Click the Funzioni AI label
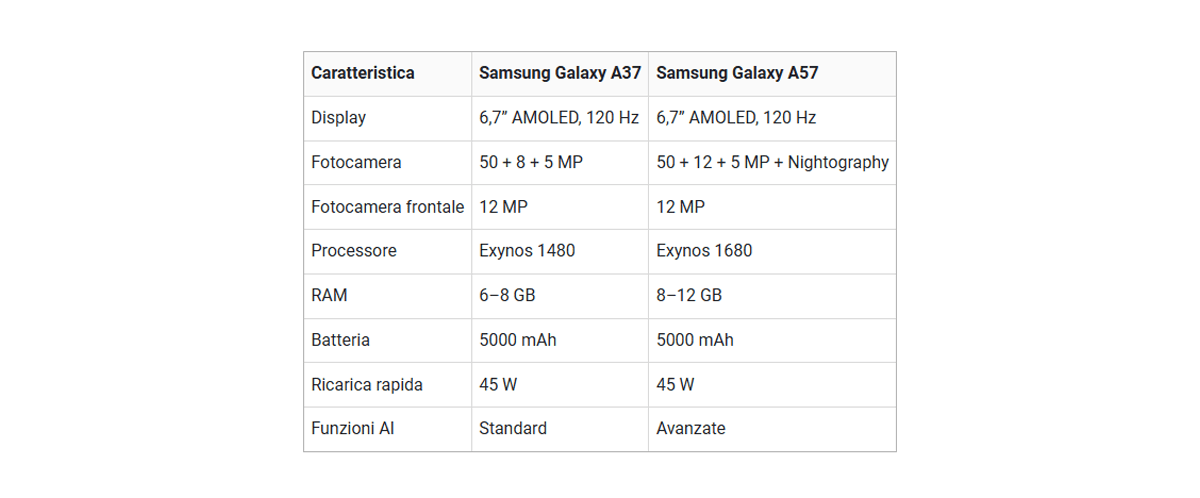 [x=352, y=429]
